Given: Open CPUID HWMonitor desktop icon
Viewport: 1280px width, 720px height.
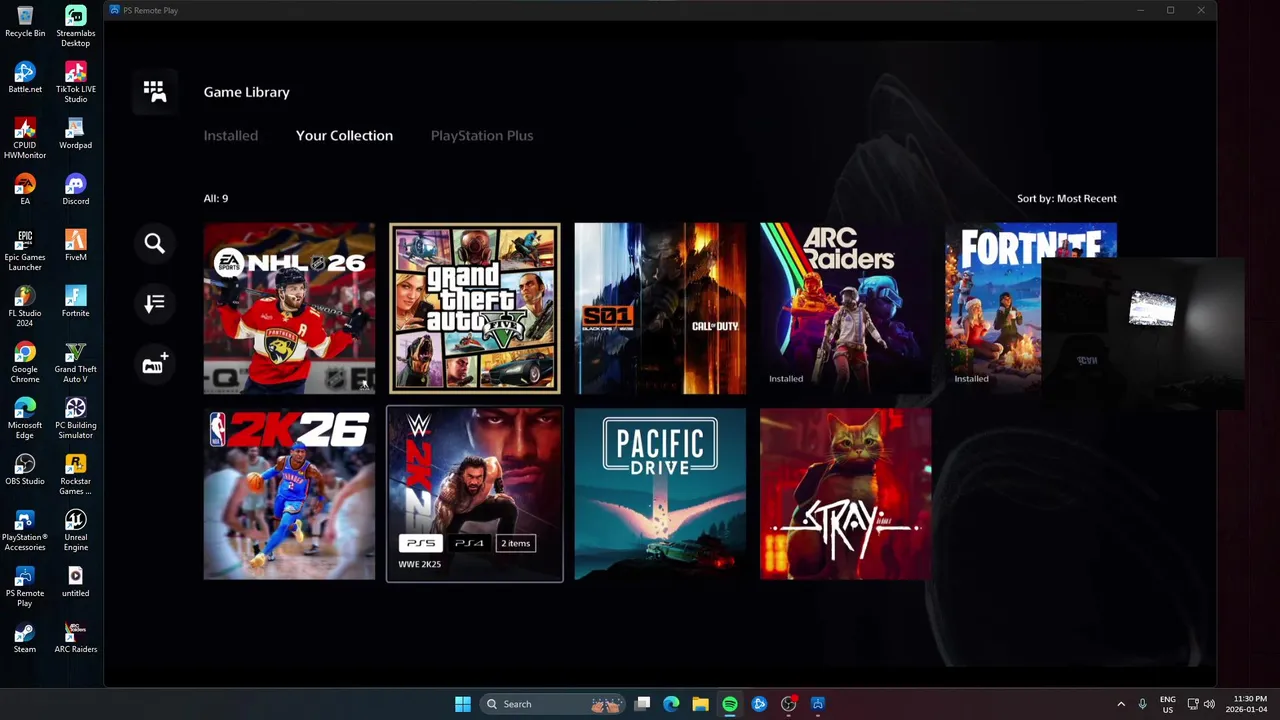Looking at the screenshot, I should pyautogui.click(x=25, y=138).
